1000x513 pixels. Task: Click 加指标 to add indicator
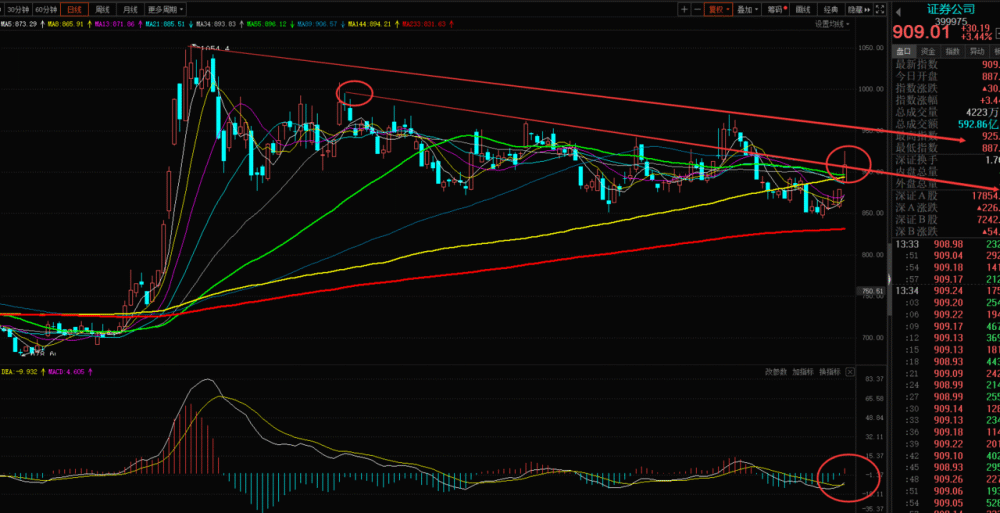[x=804, y=371]
